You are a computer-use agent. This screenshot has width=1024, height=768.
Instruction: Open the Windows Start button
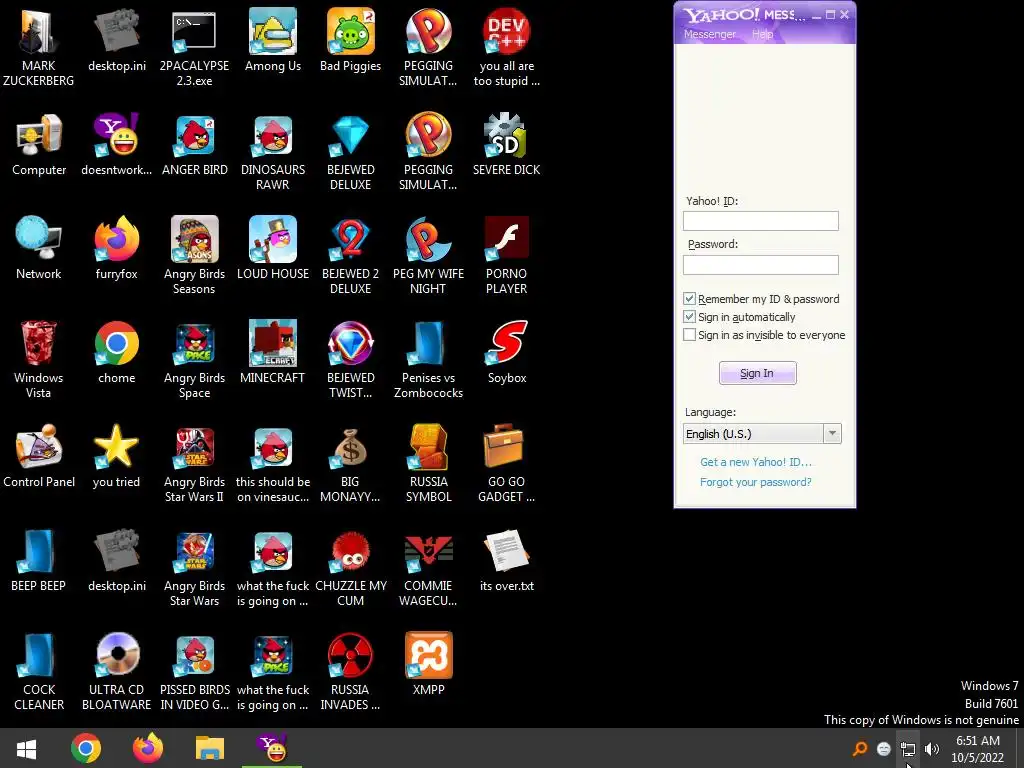point(27,748)
